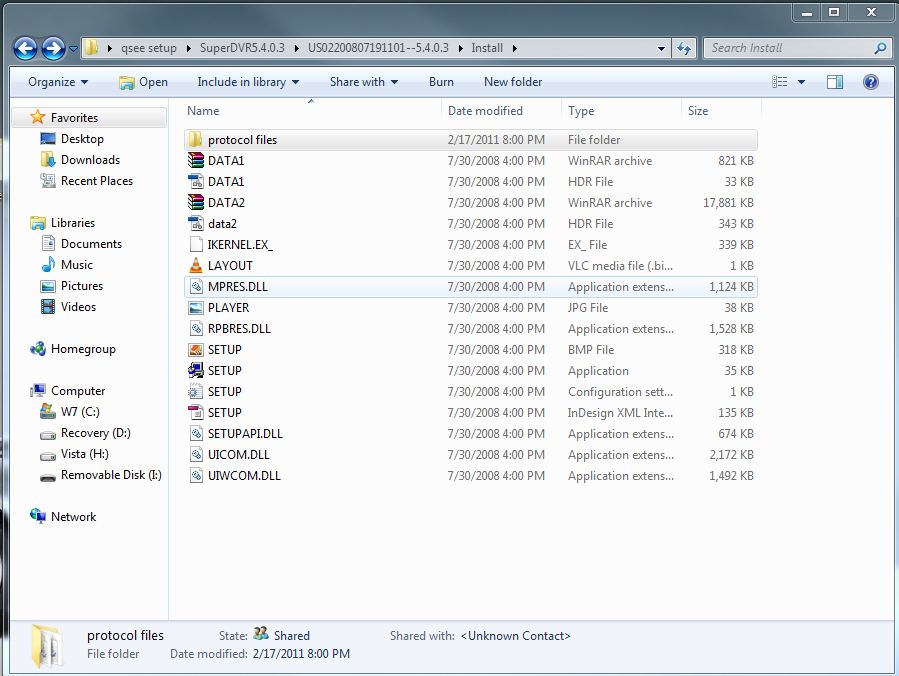Click the Search Install input field

(788, 48)
